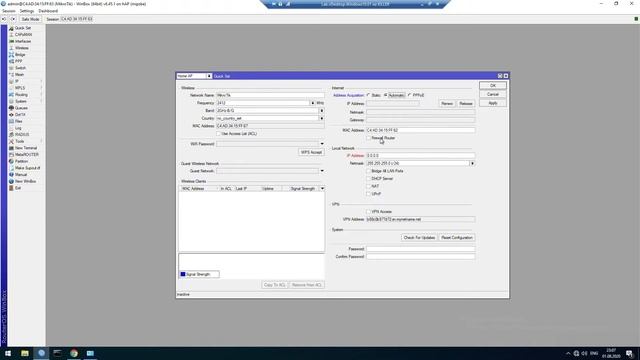Expand the IP submenu in sidebar
This screenshot has height=360, width=640.
tap(42, 81)
